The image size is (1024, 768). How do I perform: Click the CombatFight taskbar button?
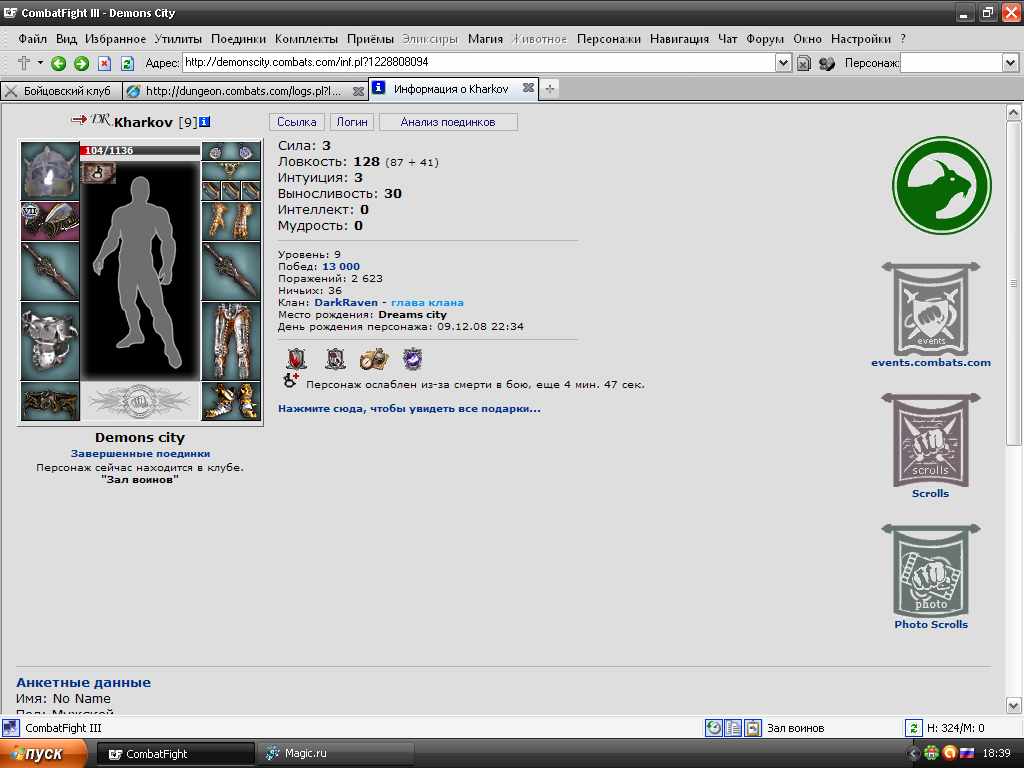coord(176,754)
